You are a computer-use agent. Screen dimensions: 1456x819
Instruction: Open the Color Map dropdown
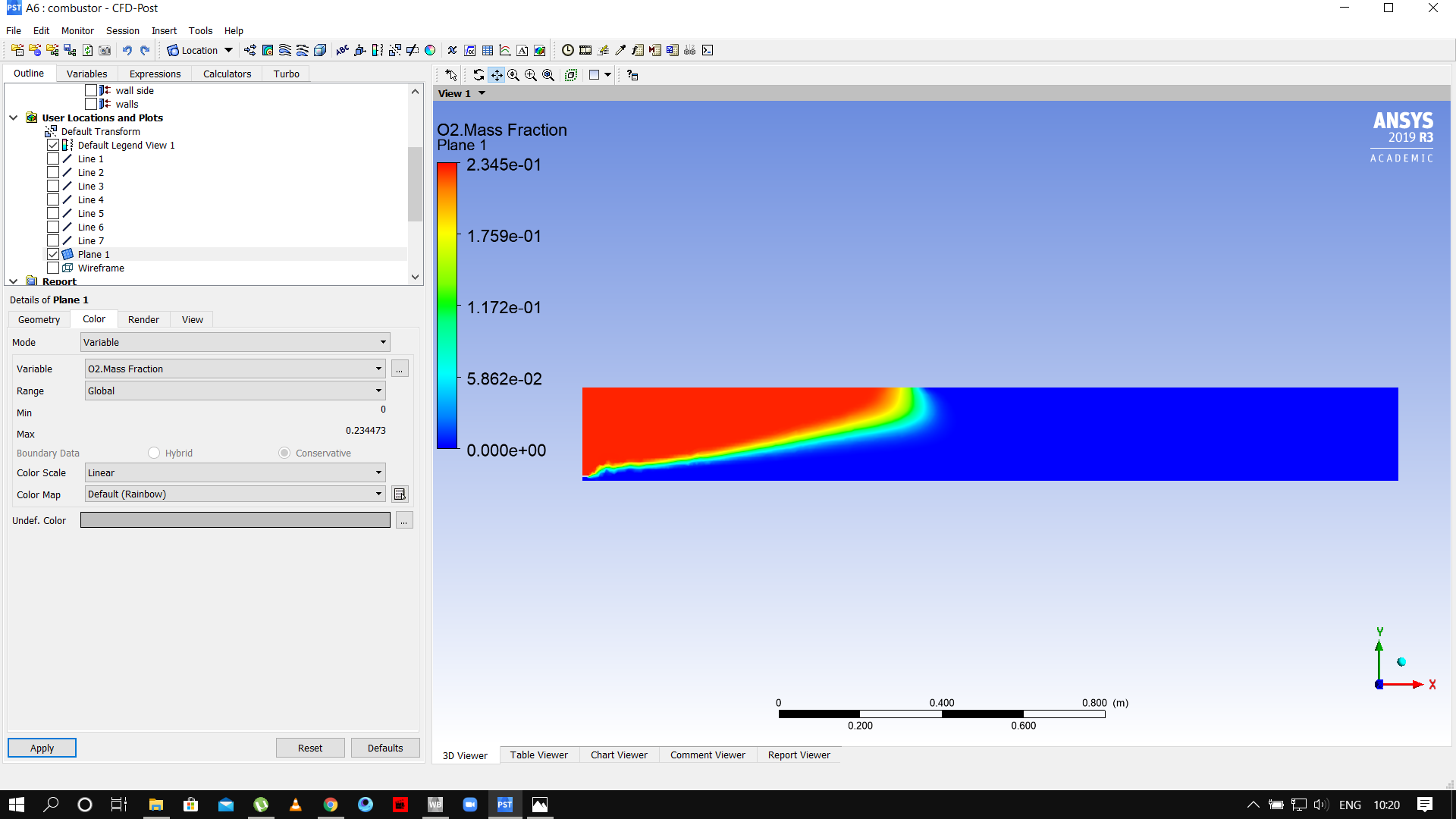[x=378, y=494]
